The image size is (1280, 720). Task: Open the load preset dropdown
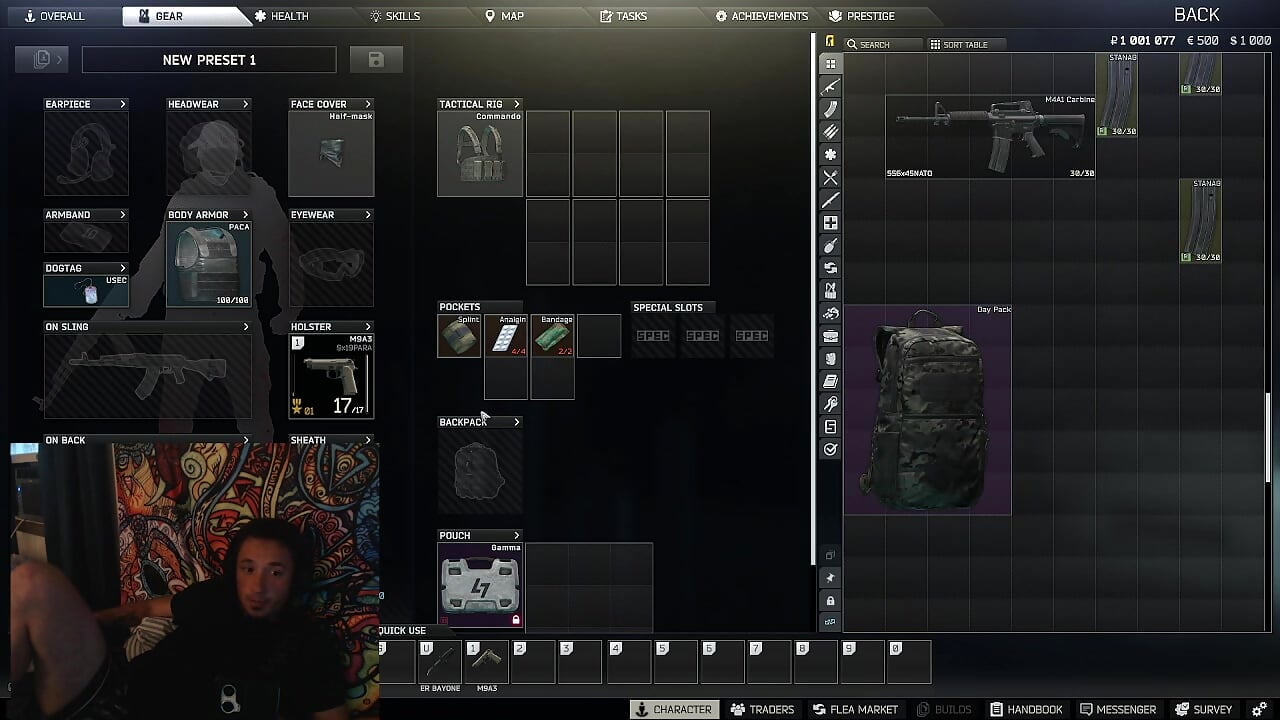[x=42, y=60]
